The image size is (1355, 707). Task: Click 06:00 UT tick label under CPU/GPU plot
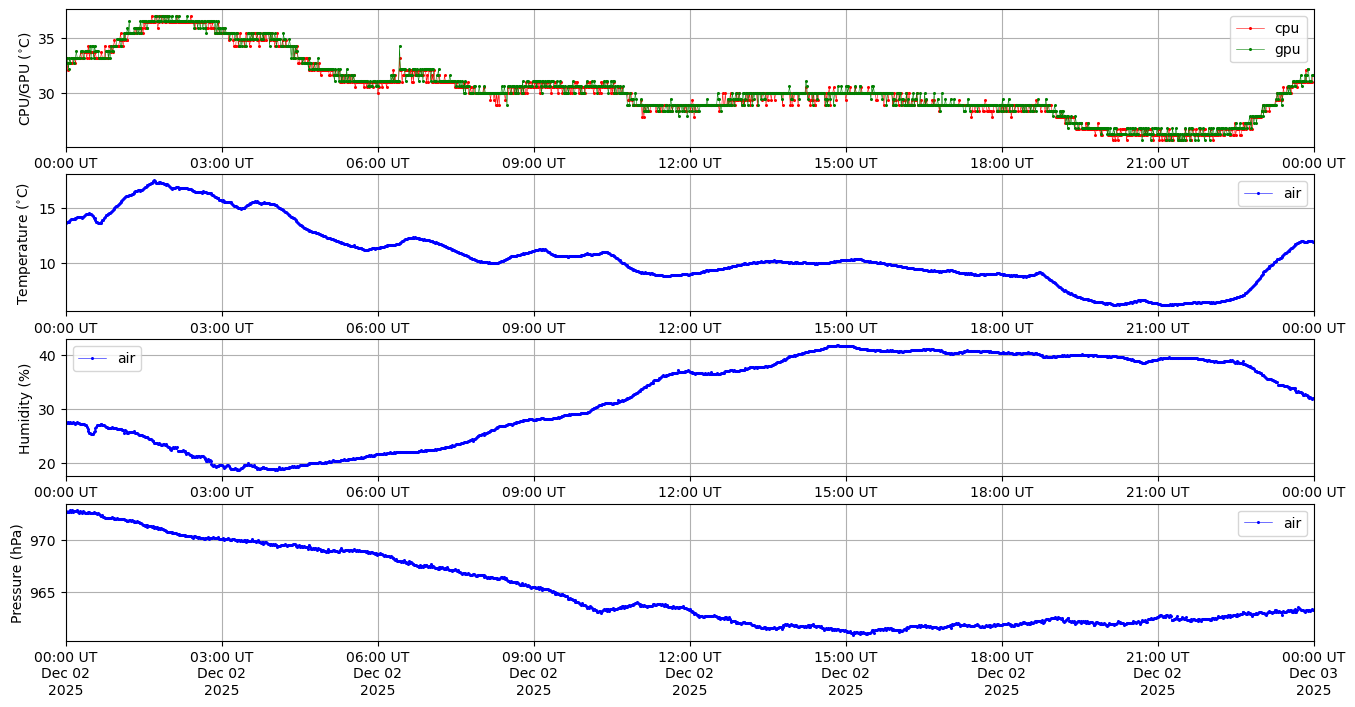coord(378,163)
